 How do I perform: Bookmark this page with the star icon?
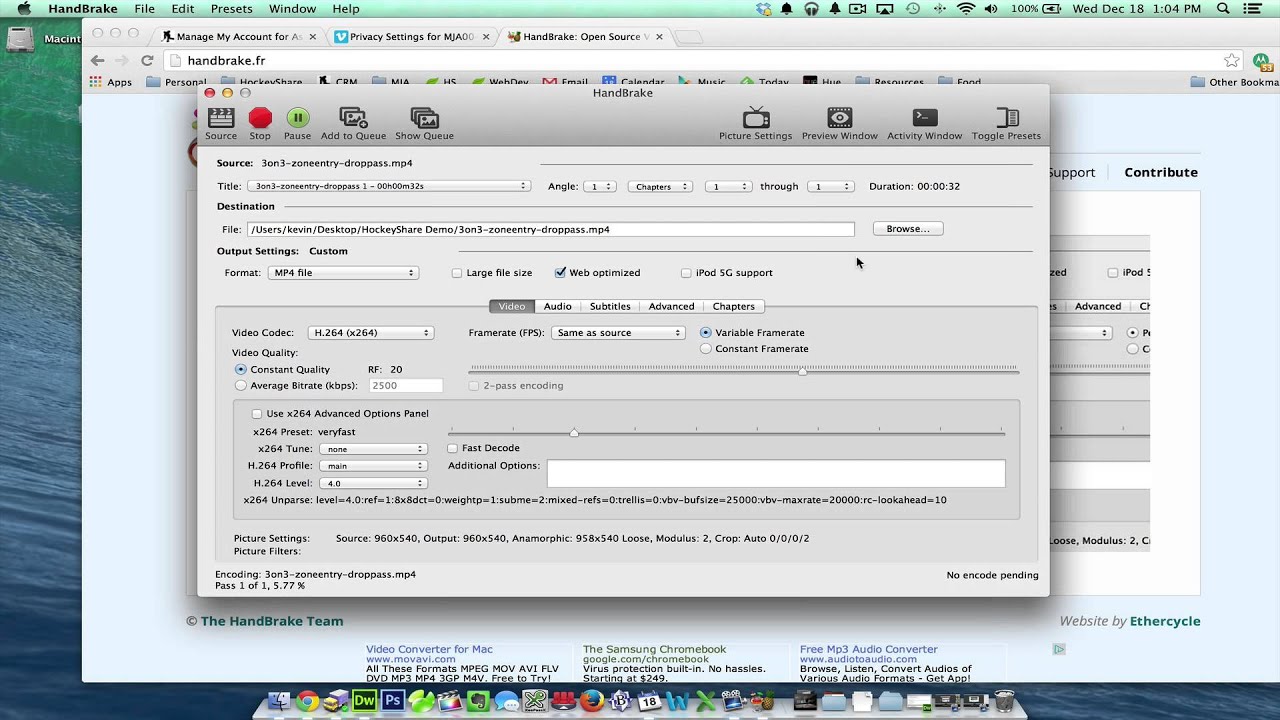click(1232, 60)
